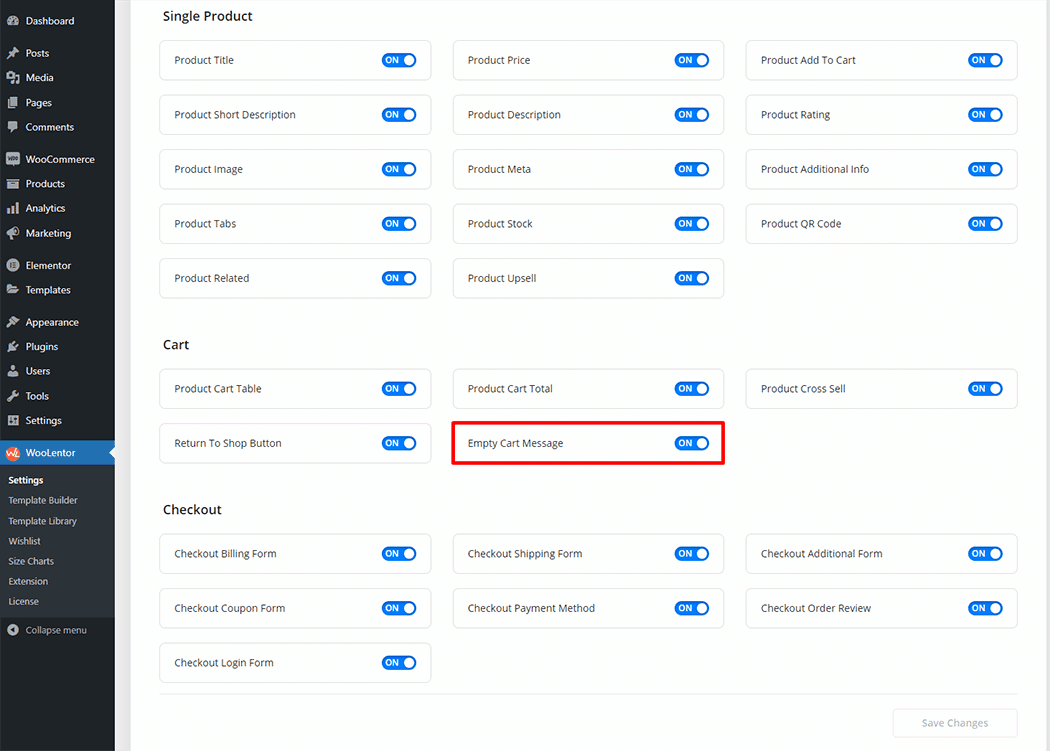The width and height of the screenshot is (1050, 751).
Task: Click the Media icon in sidebar
Action: click(13, 78)
